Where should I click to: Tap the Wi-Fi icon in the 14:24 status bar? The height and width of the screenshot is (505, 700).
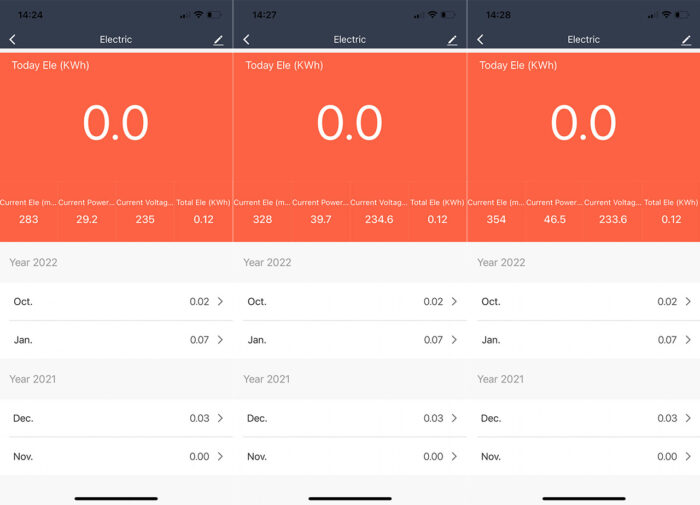click(x=199, y=16)
